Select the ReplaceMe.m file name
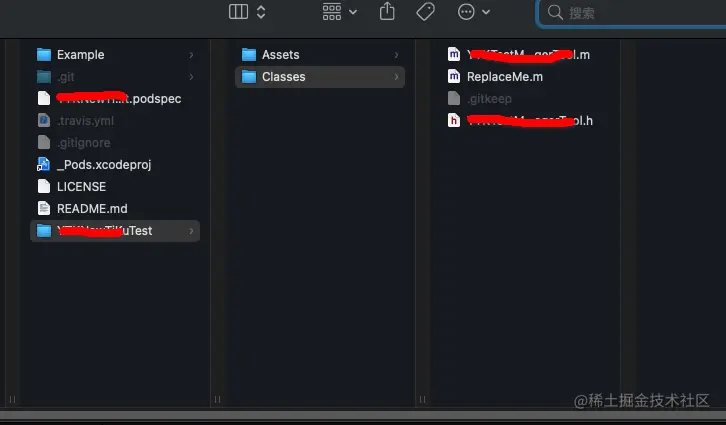 pos(505,77)
